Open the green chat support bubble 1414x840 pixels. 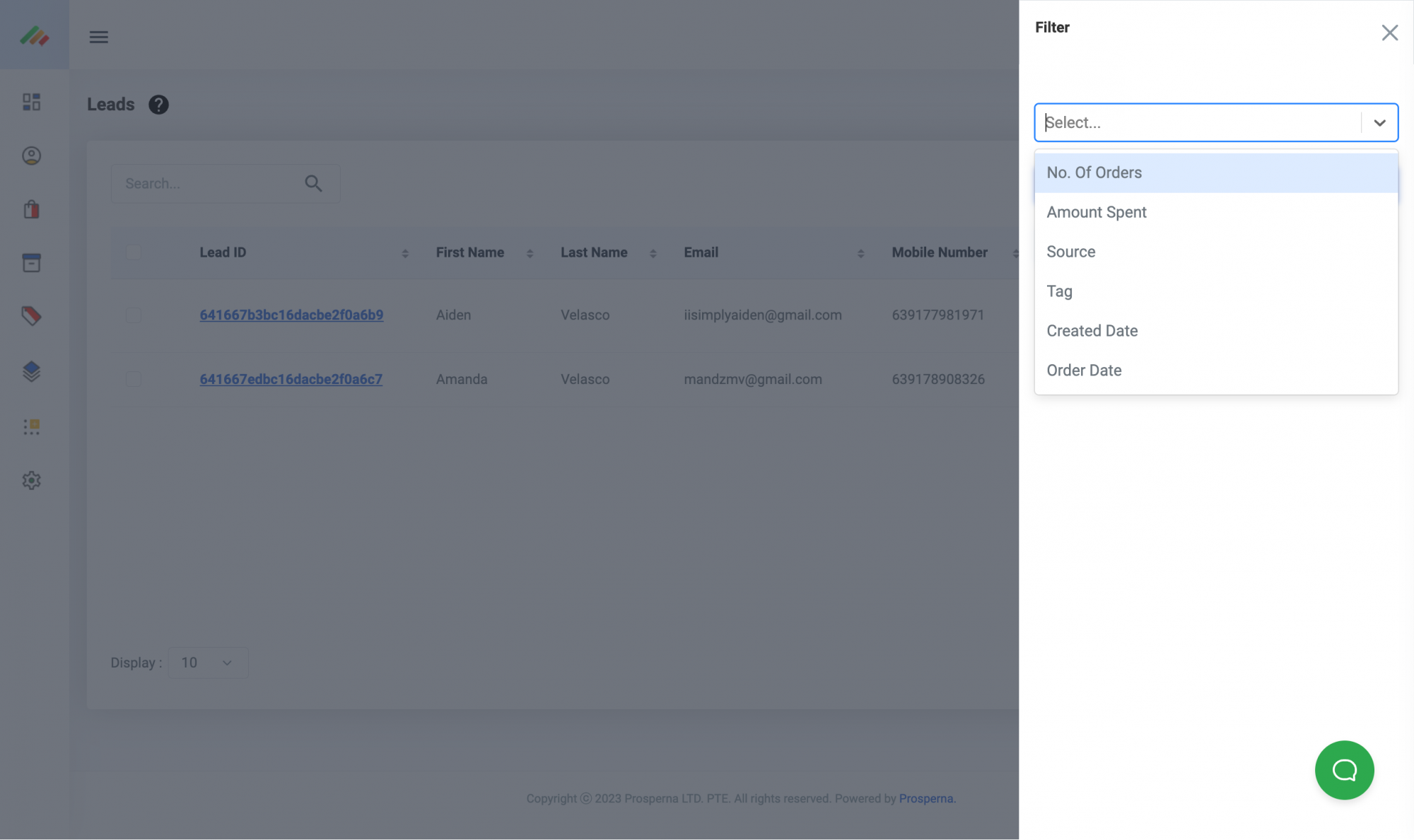1344,770
